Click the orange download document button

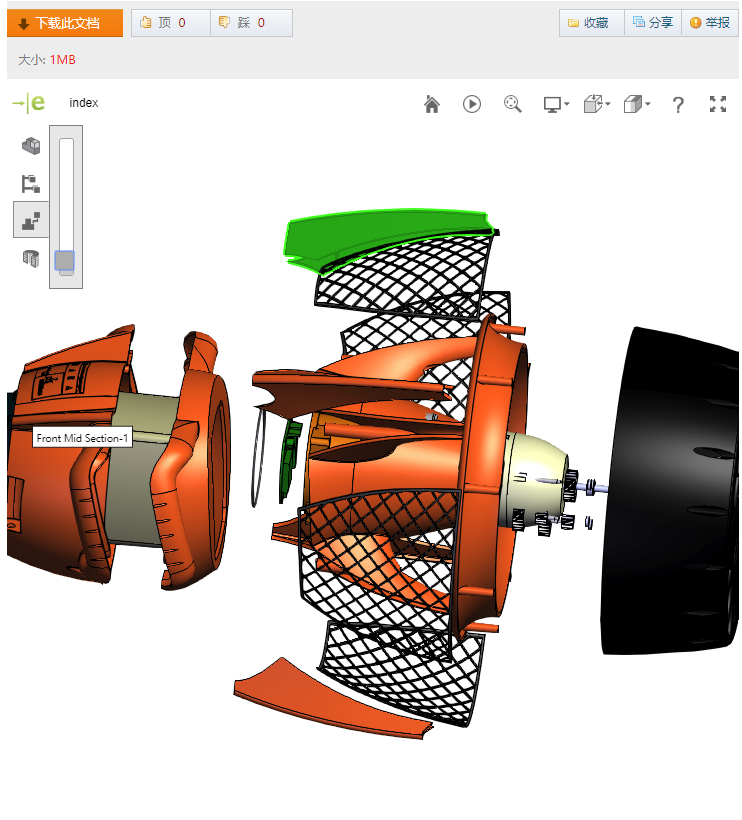click(65, 23)
